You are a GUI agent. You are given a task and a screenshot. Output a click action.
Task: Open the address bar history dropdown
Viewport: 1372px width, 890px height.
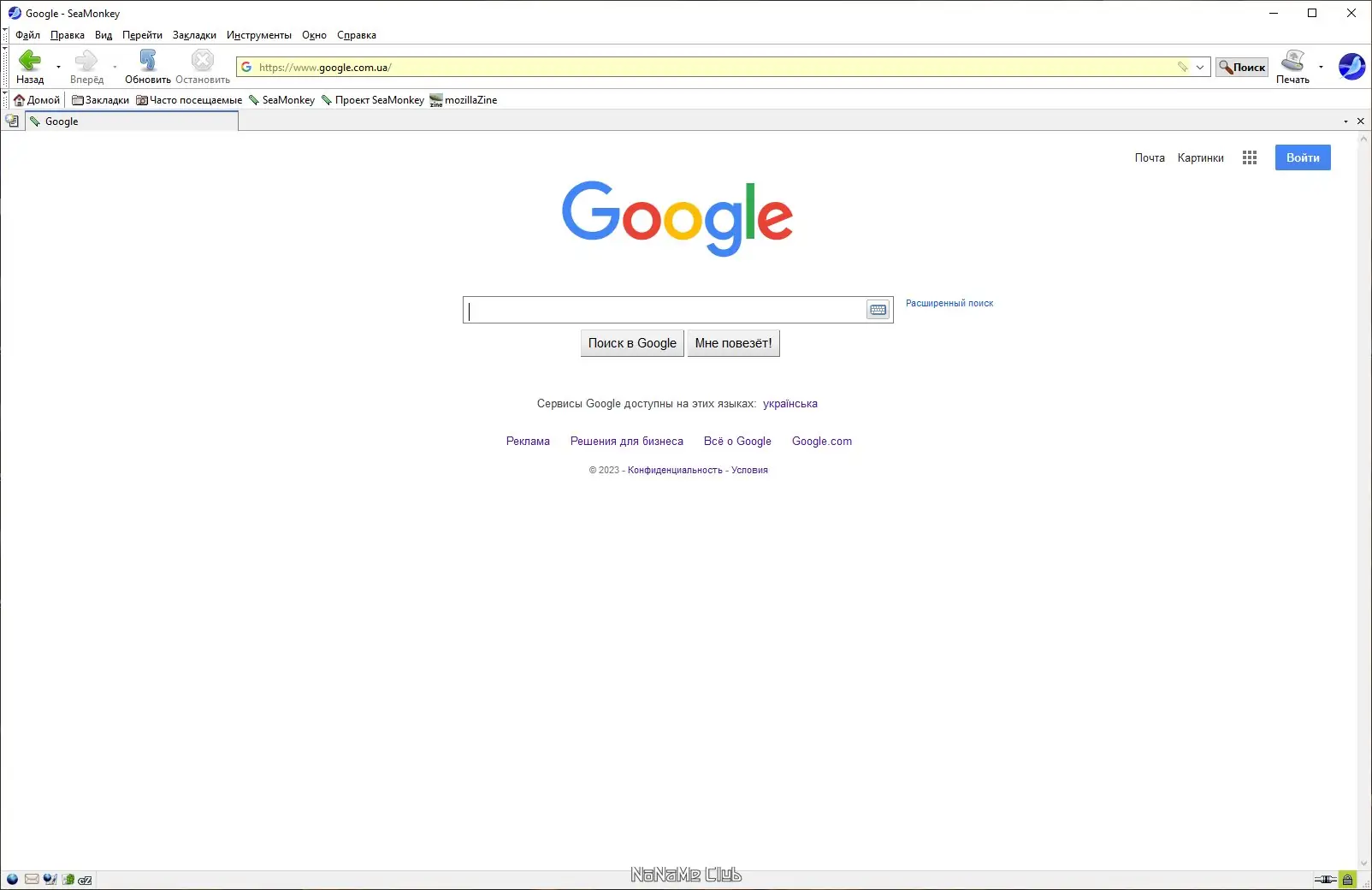(1200, 67)
